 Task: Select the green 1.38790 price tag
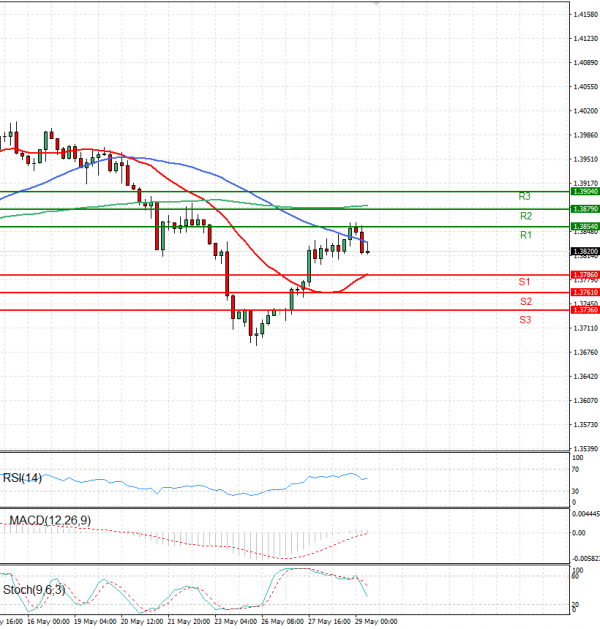(585, 209)
